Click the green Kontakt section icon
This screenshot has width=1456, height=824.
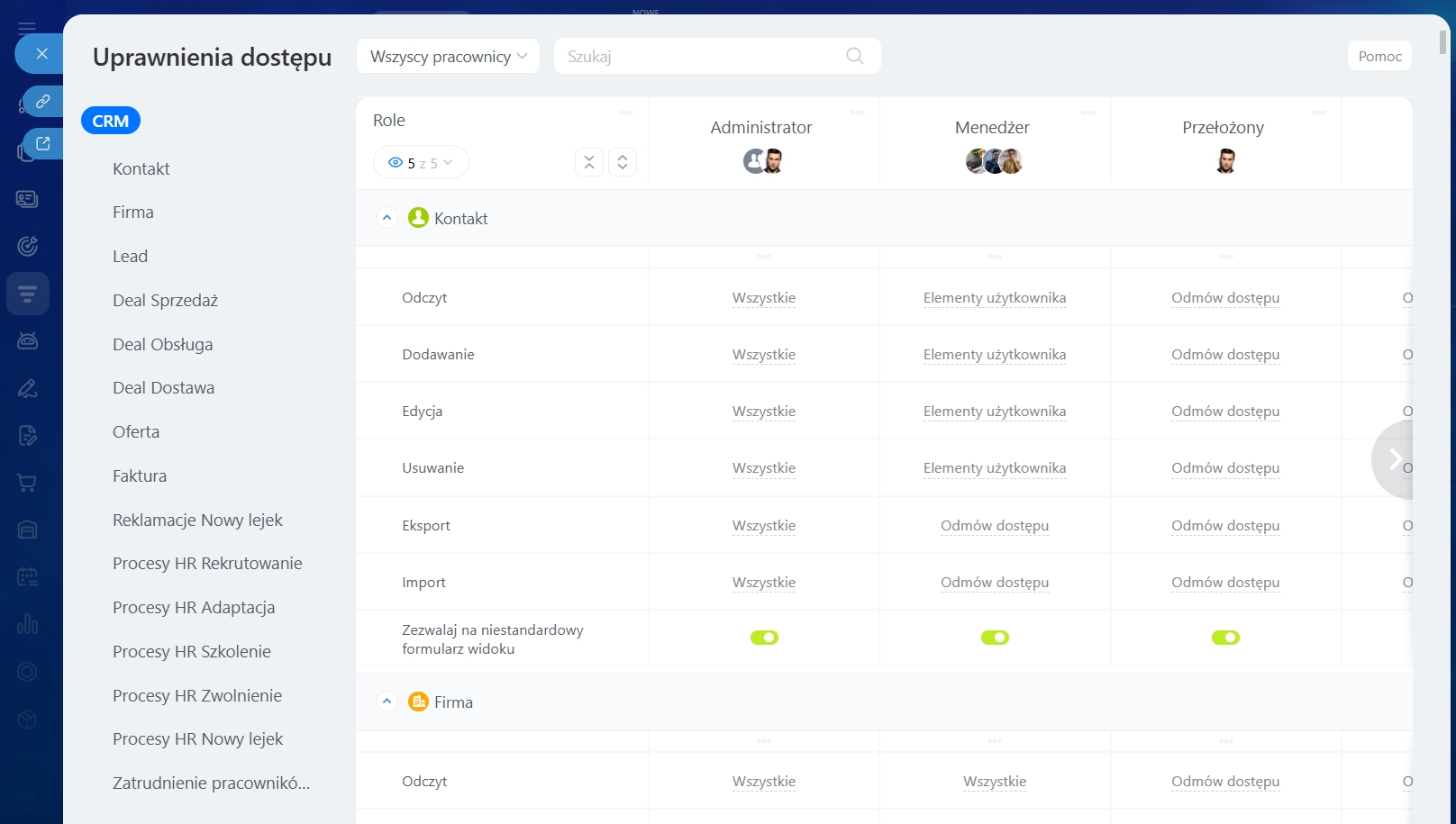click(418, 218)
